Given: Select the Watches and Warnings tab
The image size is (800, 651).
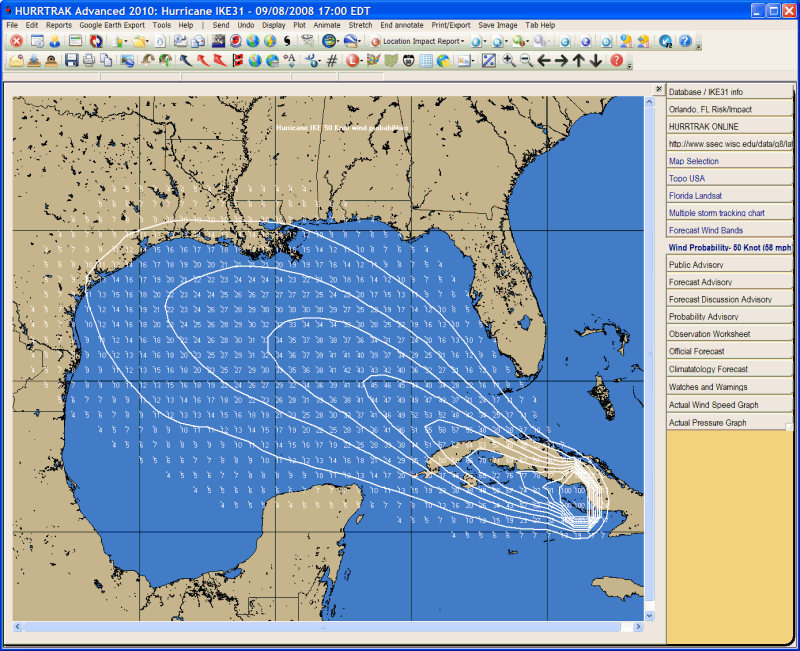Looking at the screenshot, I should pyautogui.click(x=730, y=387).
